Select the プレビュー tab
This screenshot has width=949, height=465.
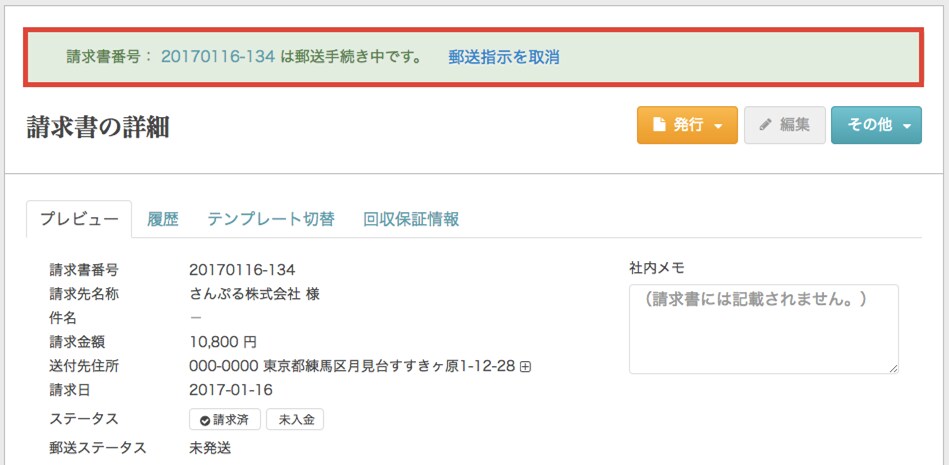(79, 219)
